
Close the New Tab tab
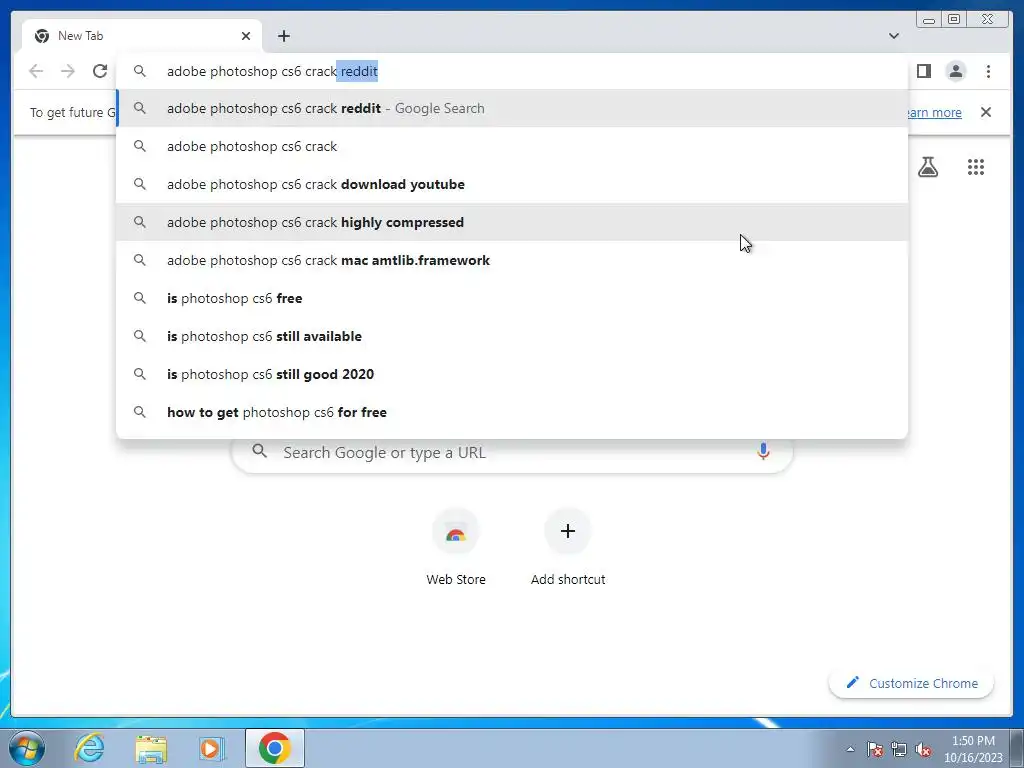tap(246, 36)
